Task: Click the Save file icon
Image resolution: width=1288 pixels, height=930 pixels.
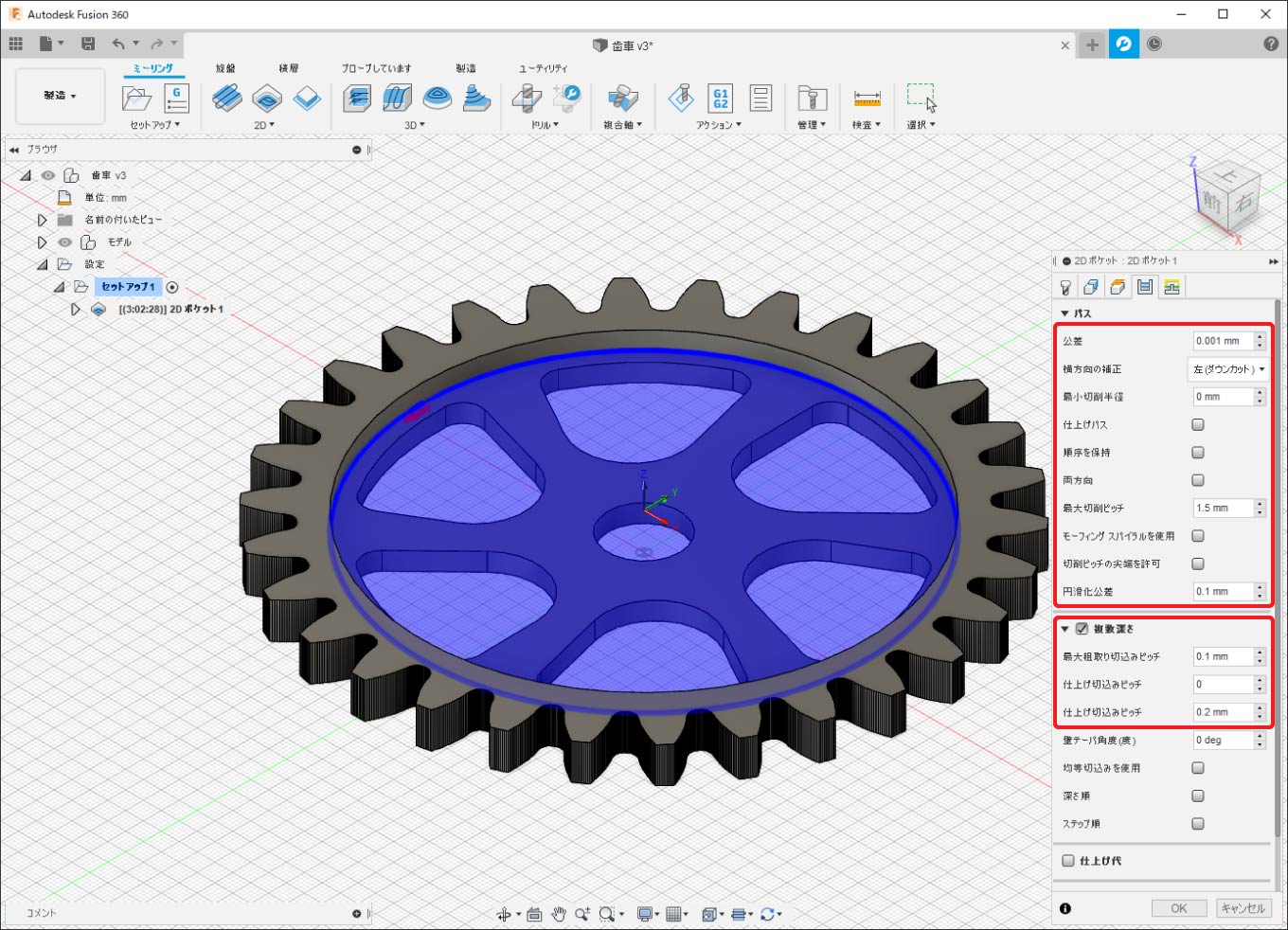Action: tap(88, 44)
